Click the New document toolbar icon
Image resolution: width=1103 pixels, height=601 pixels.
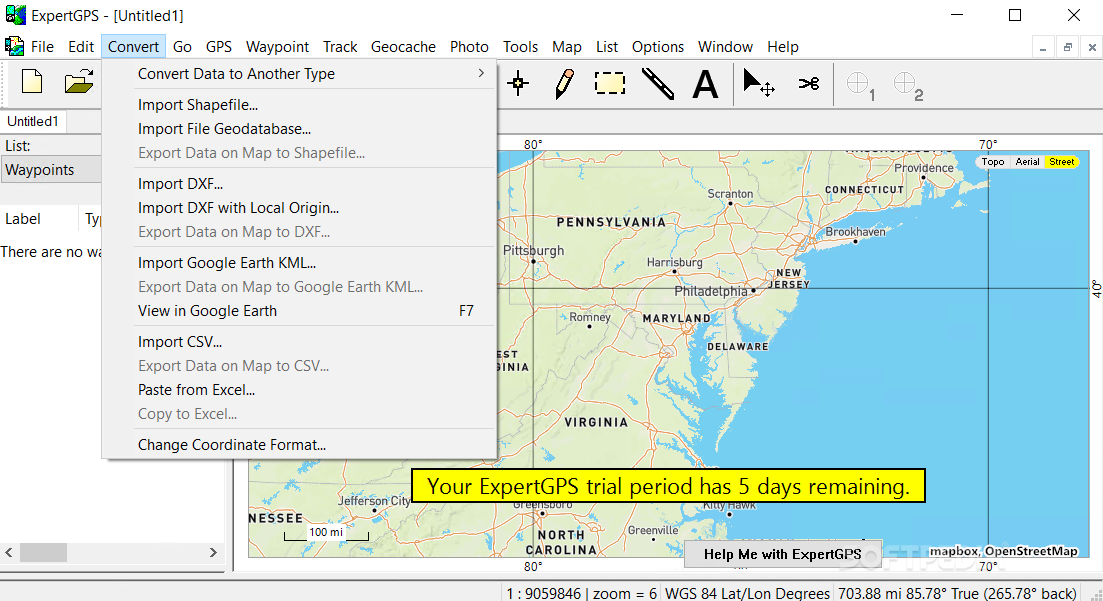(32, 82)
